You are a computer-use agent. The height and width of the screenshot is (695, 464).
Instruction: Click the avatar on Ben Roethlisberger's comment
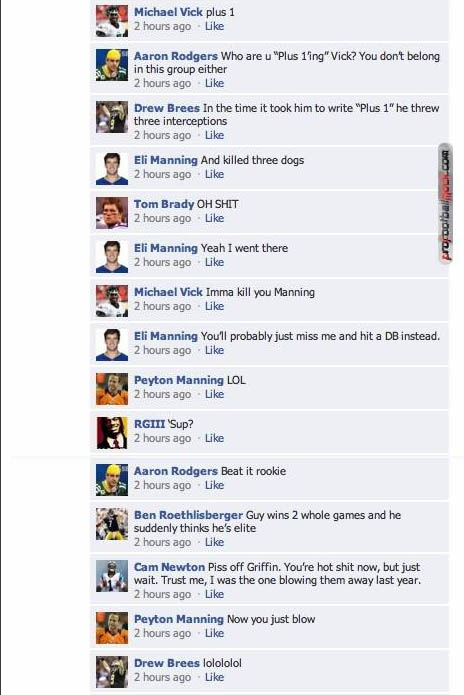point(112,524)
